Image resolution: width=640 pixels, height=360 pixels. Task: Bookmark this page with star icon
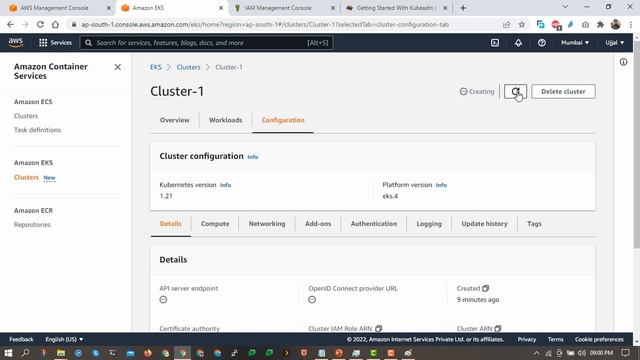click(522, 24)
